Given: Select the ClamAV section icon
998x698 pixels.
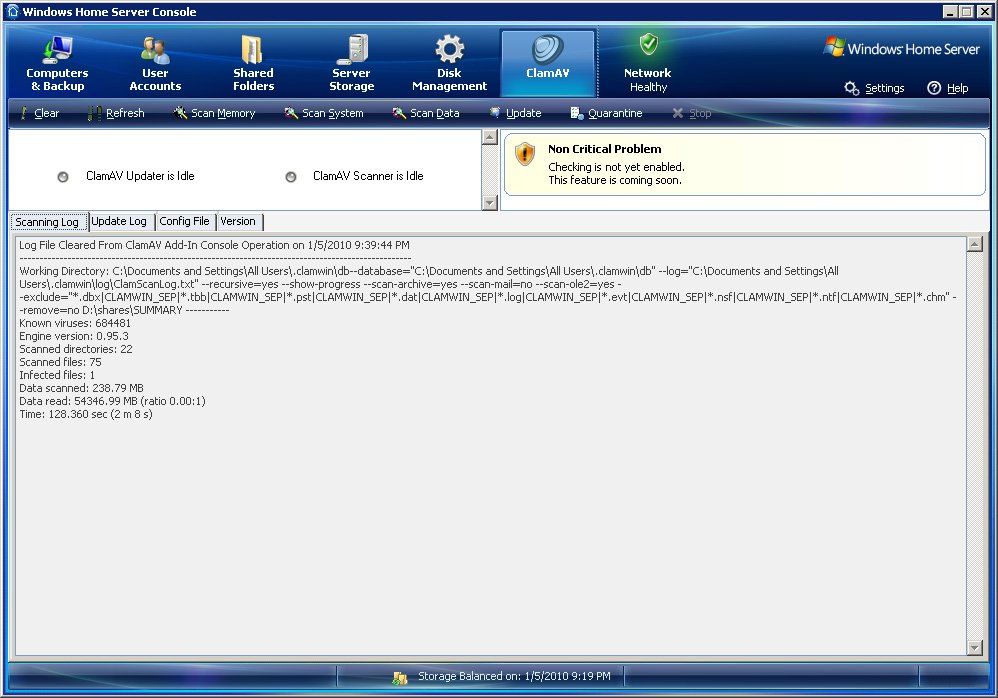Looking at the screenshot, I should (548, 62).
